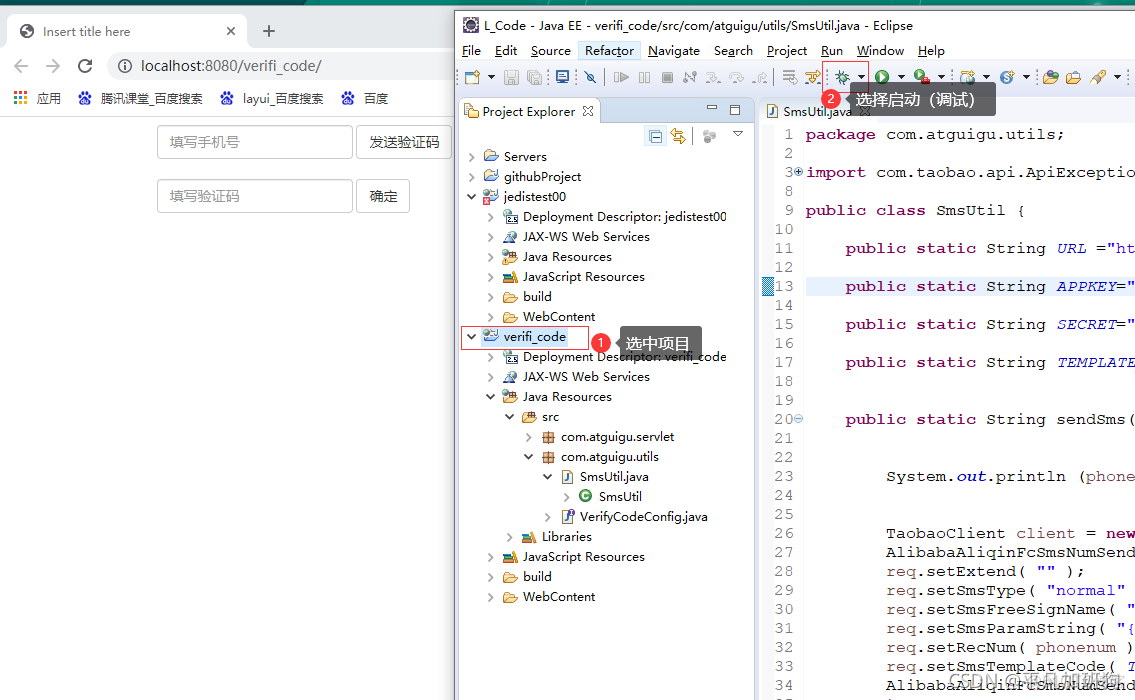Reload the Chrome page
The image size is (1135, 700).
click(85, 66)
